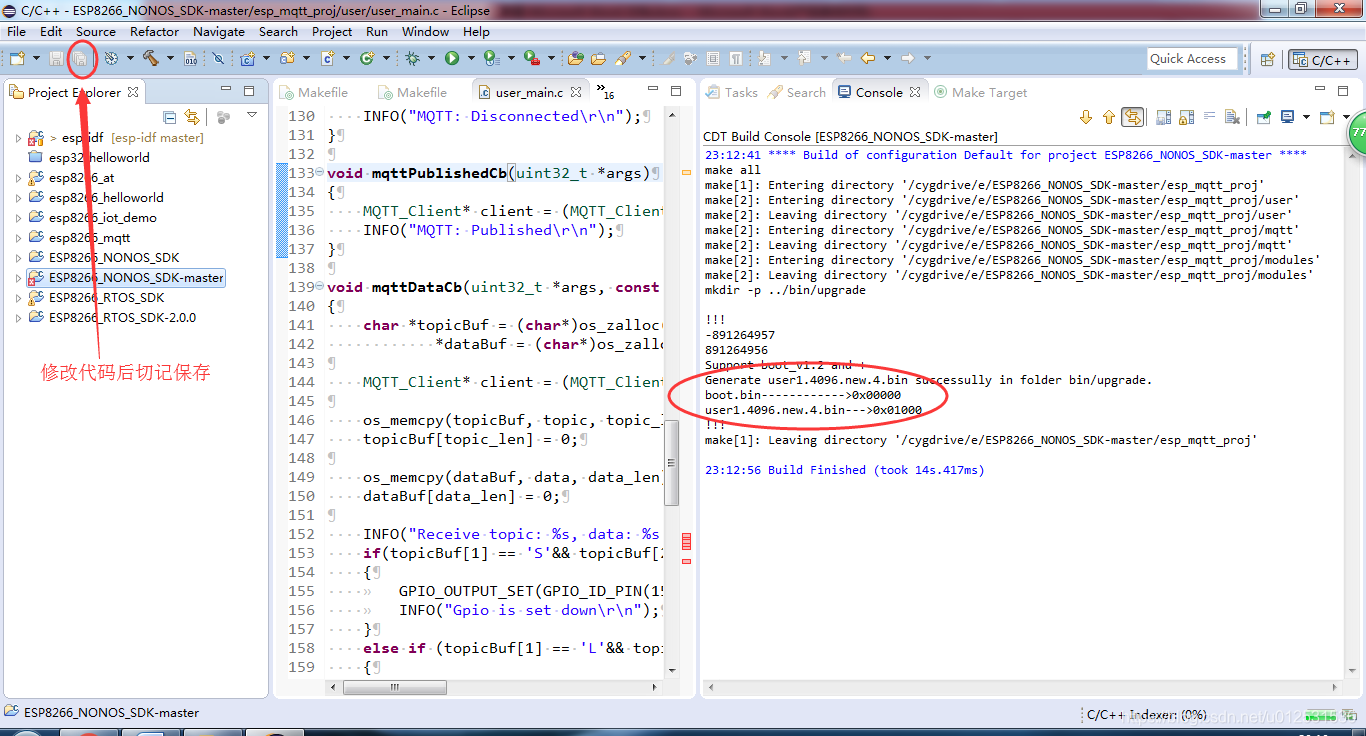
Task: Open the Build hammer dropdown arrow
Action: pos(170,59)
